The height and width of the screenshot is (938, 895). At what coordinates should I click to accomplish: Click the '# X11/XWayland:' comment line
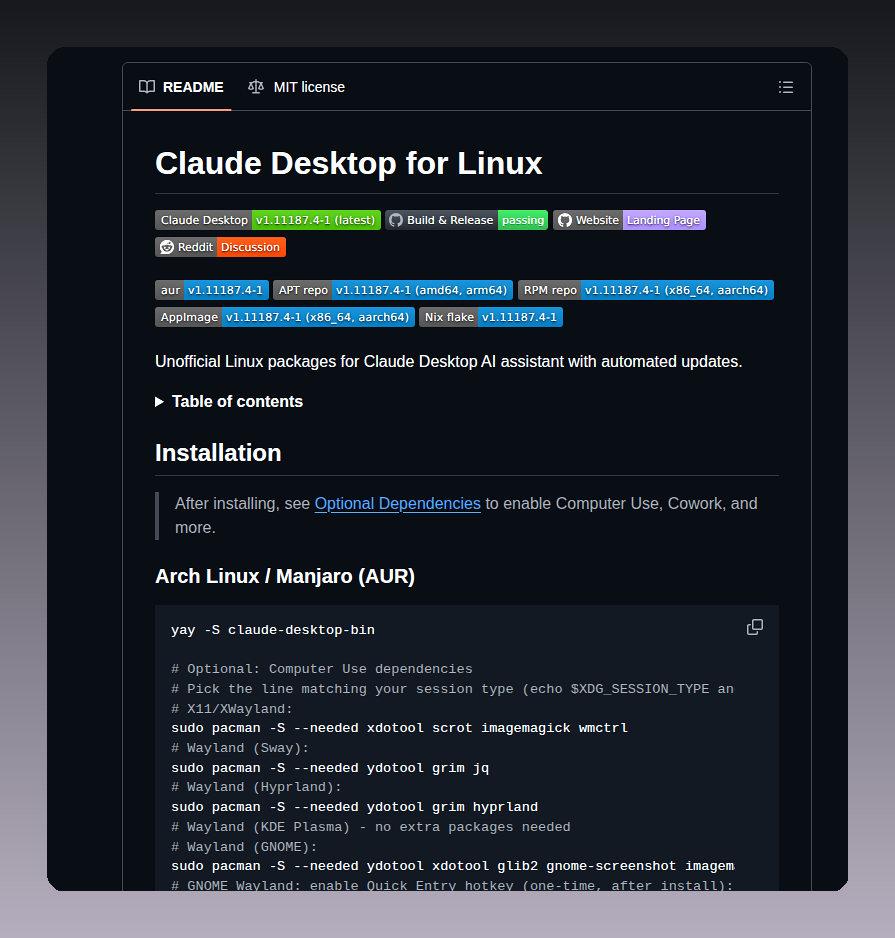pyautogui.click(x=232, y=708)
